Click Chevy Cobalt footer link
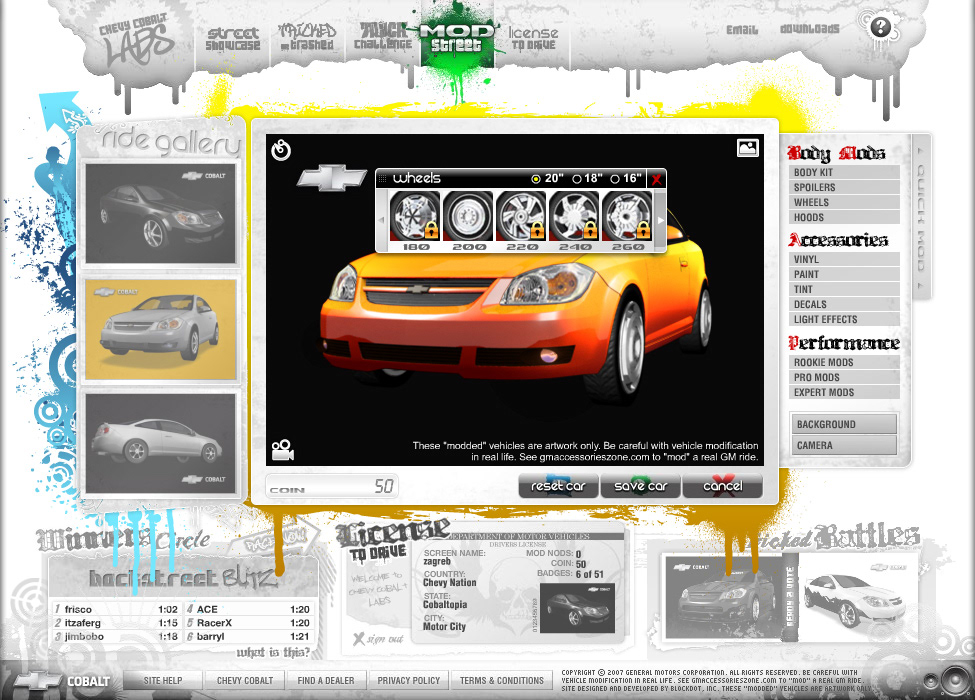Viewport: 975px width, 700px height. coord(245,681)
